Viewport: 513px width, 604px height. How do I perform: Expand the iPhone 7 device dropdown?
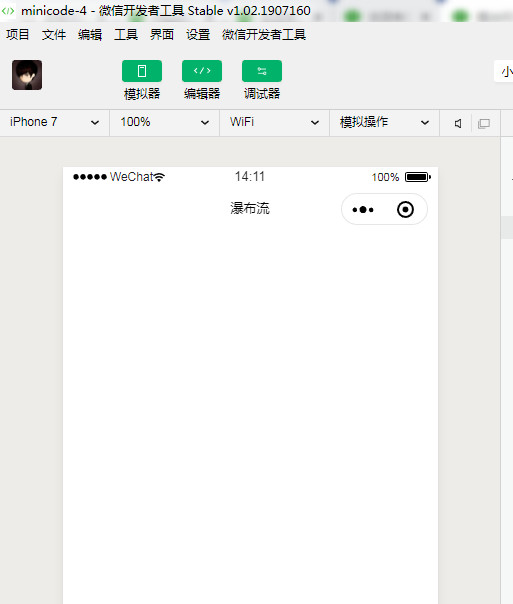pyautogui.click(x=55, y=122)
